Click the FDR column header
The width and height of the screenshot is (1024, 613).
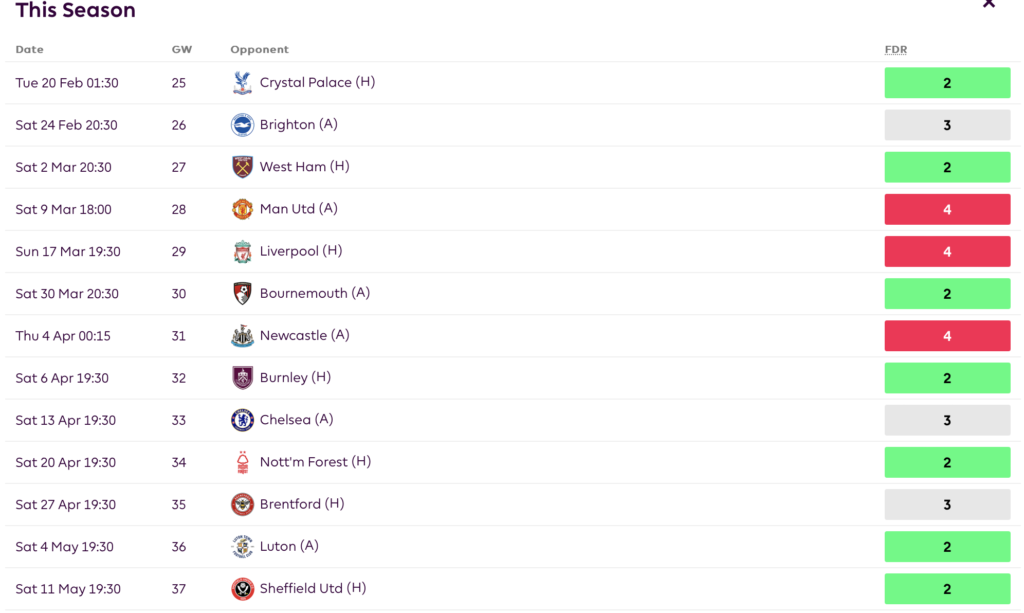pyautogui.click(x=896, y=50)
